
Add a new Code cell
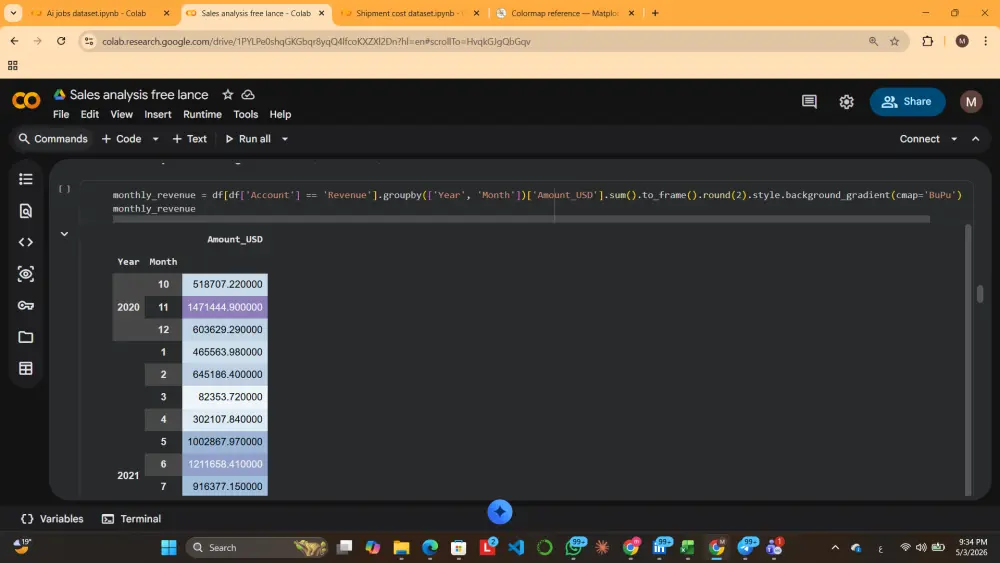pyautogui.click(x=121, y=139)
